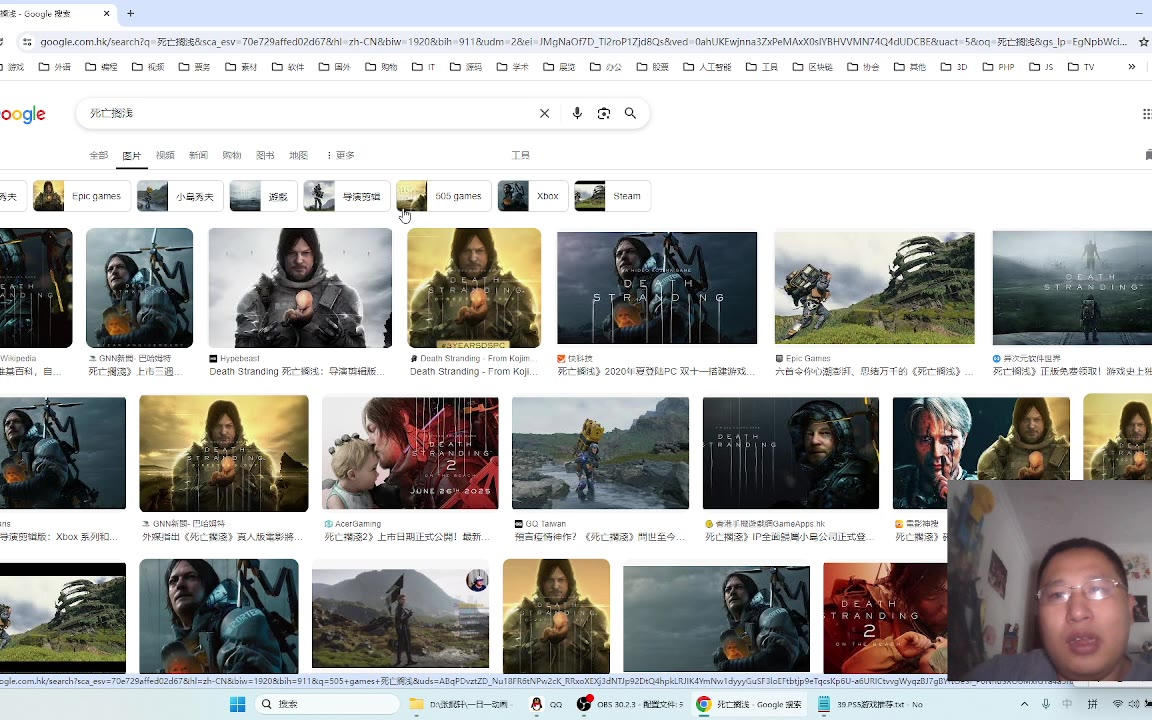Filter images by Xbox chip
Screen dimensions: 1152x720
click(533, 196)
